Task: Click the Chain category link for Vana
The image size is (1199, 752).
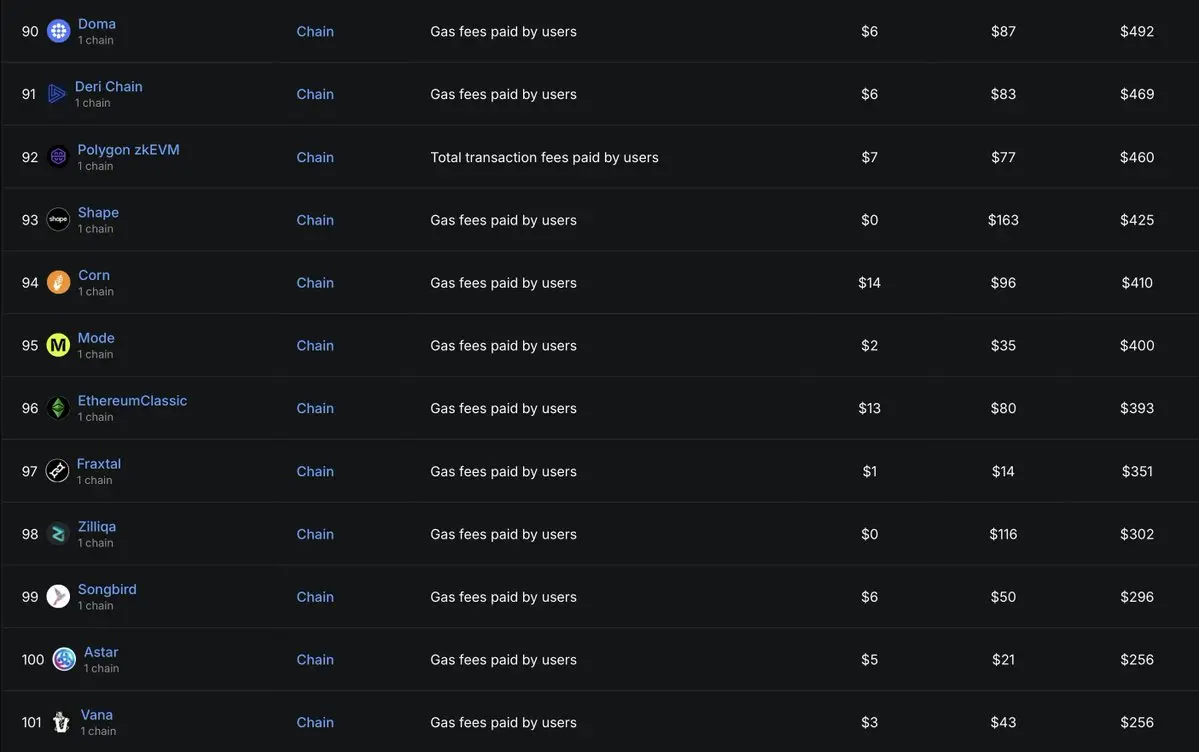Action: pyautogui.click(x=315, y=722)
